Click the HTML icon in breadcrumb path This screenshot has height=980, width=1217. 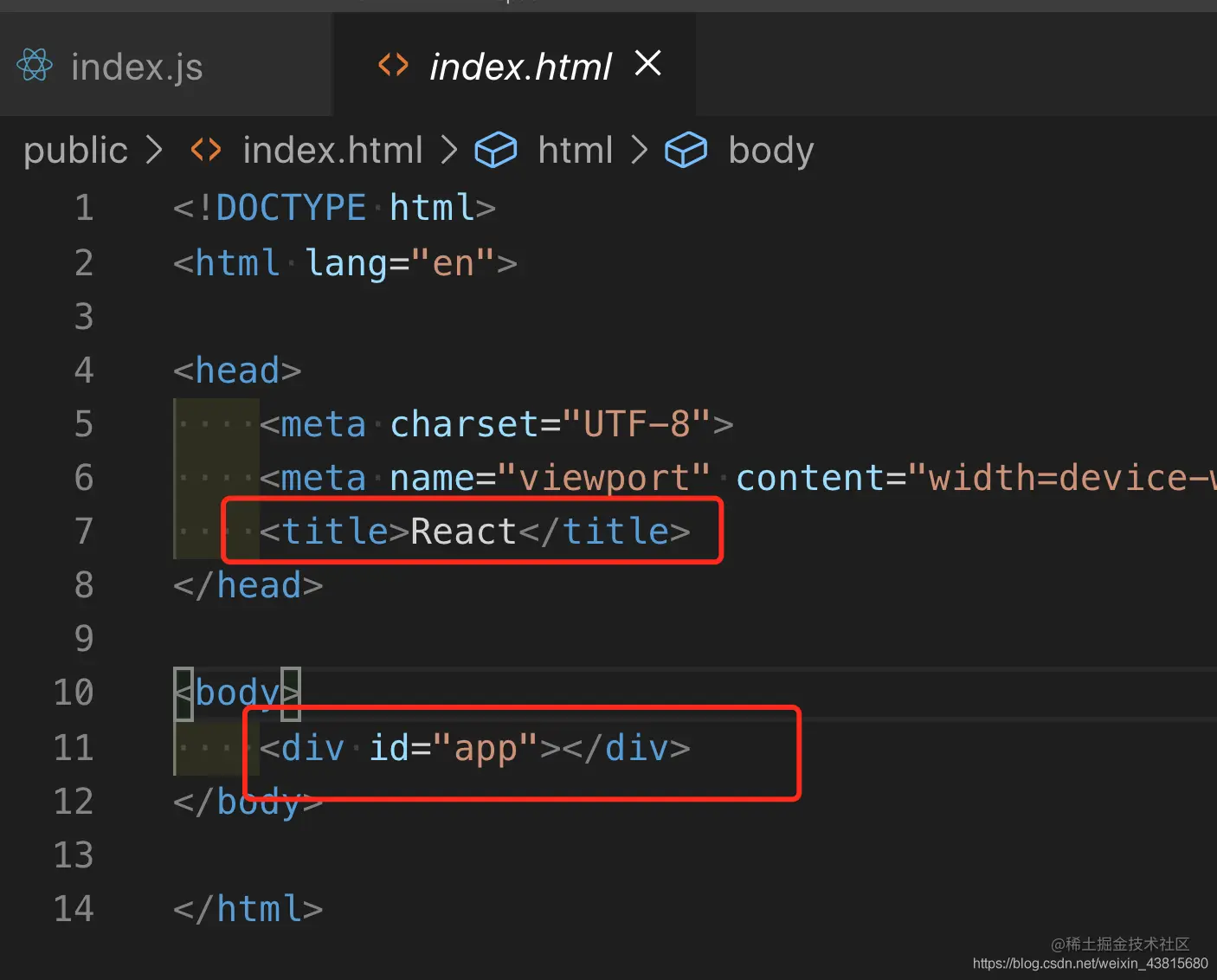pyautogui.click(x=205, y=150)
